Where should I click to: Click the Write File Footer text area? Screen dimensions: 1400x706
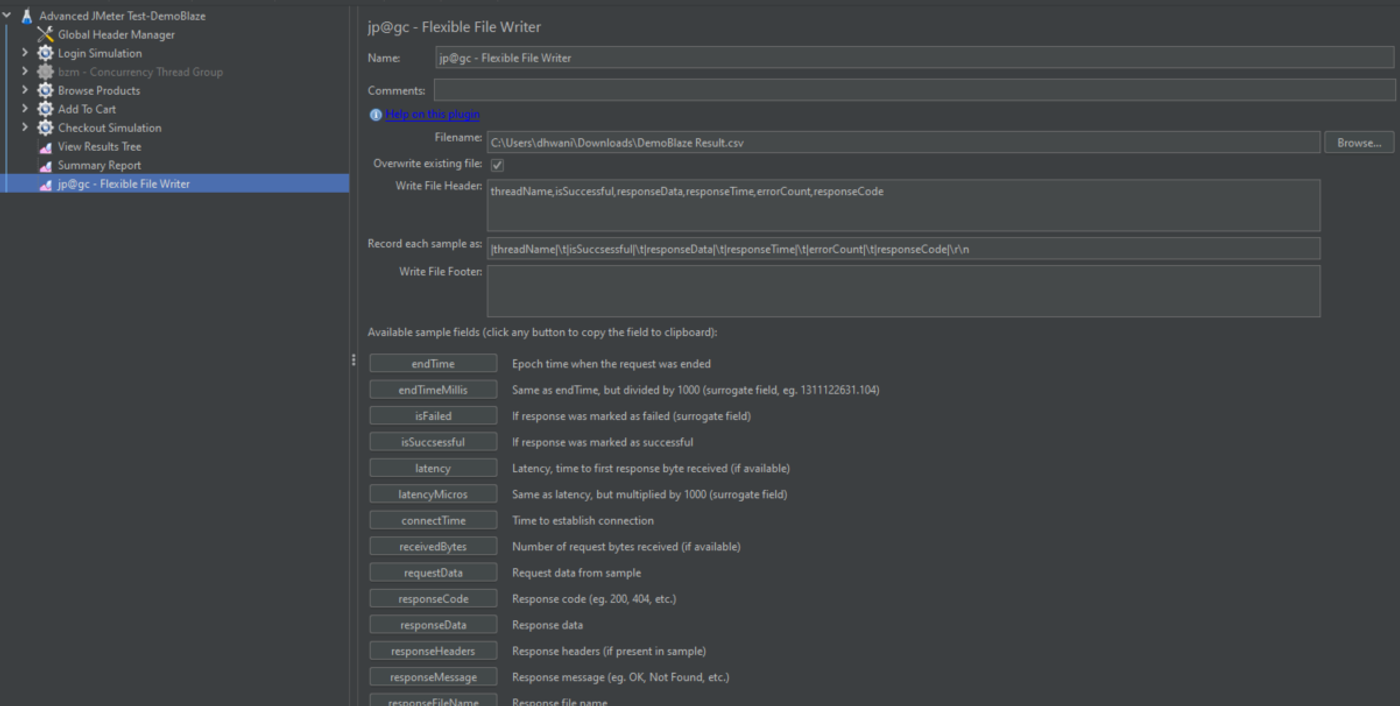point(903,291)
